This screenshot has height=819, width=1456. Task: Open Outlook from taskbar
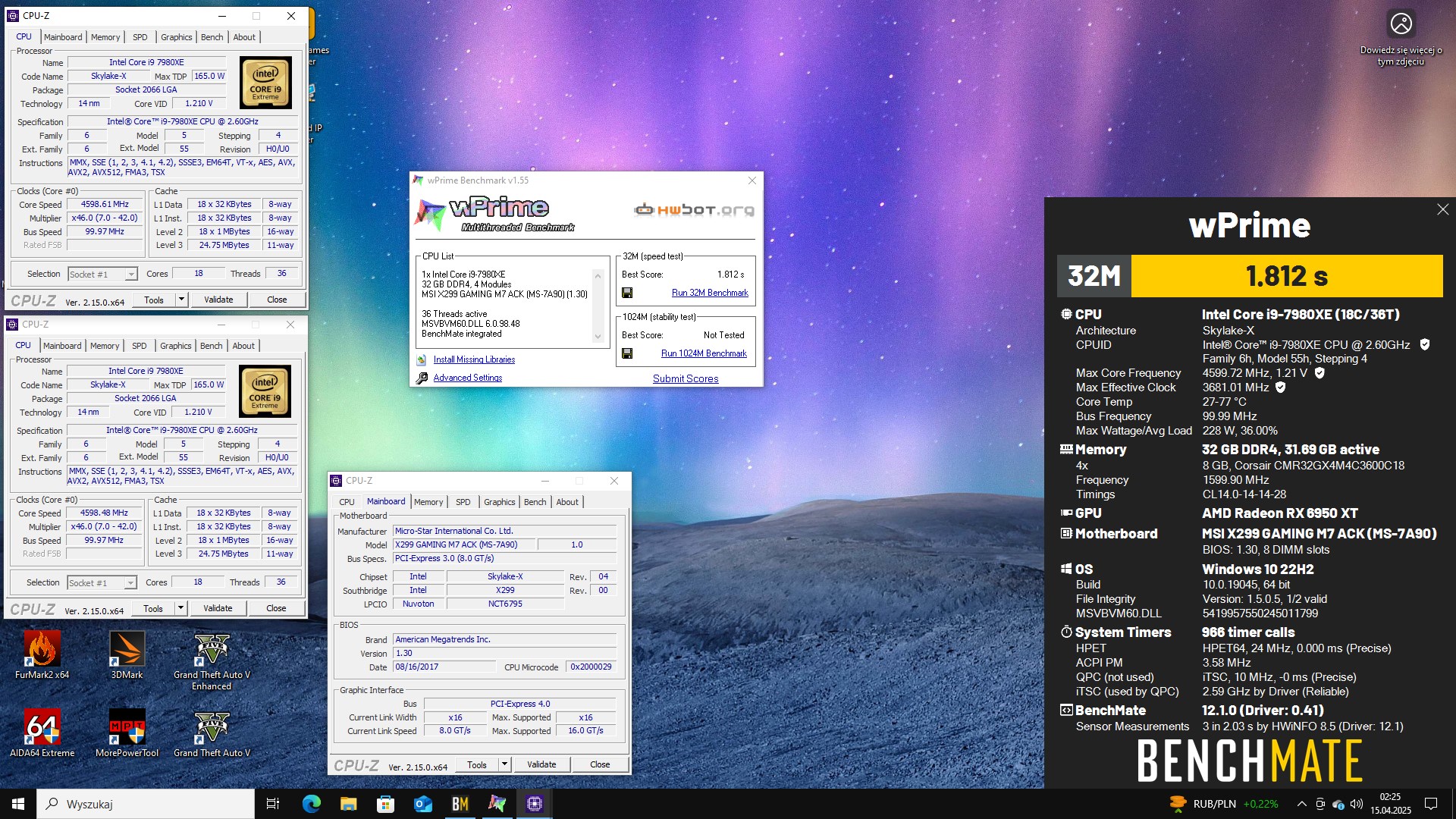coord(422,804)
